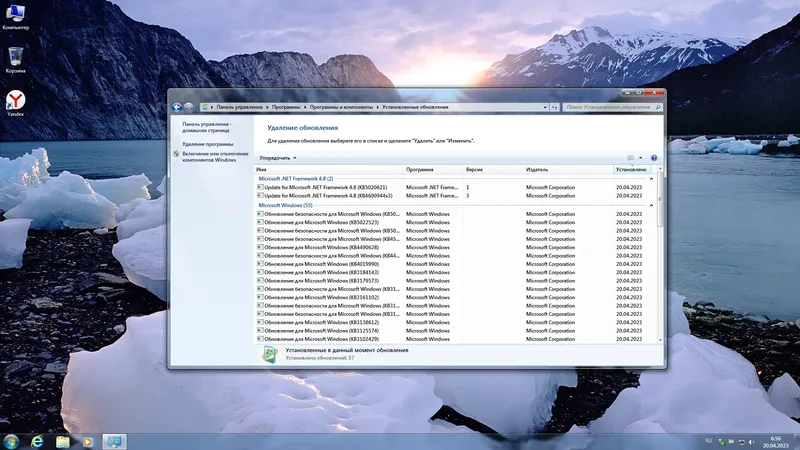
Task: Open the Компьютер desktop icon
Action: click(15, 16)
